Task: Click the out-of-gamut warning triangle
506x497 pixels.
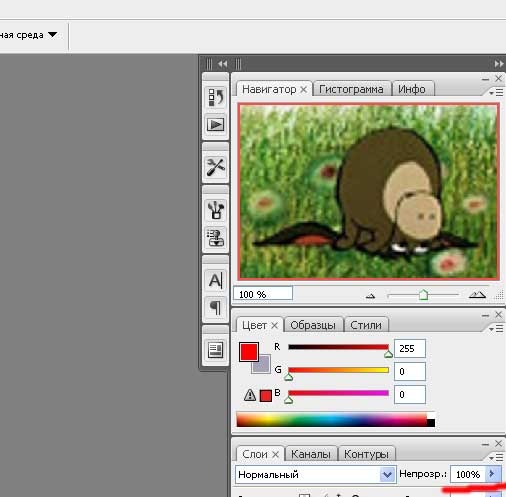Action: (x=250, y=395)
